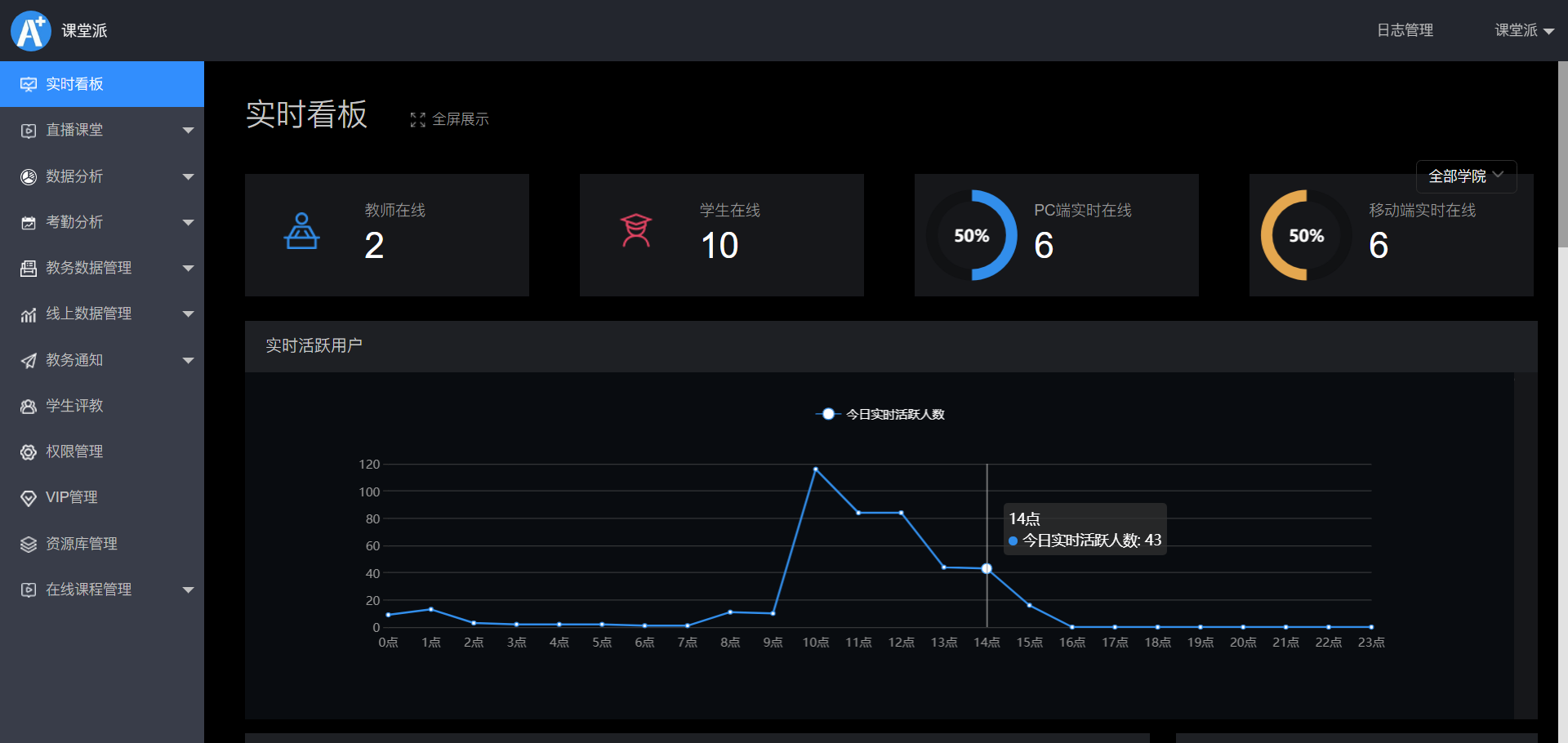
Task: Click the page vertical scrollbar
Action: [x=1562, y=155]
